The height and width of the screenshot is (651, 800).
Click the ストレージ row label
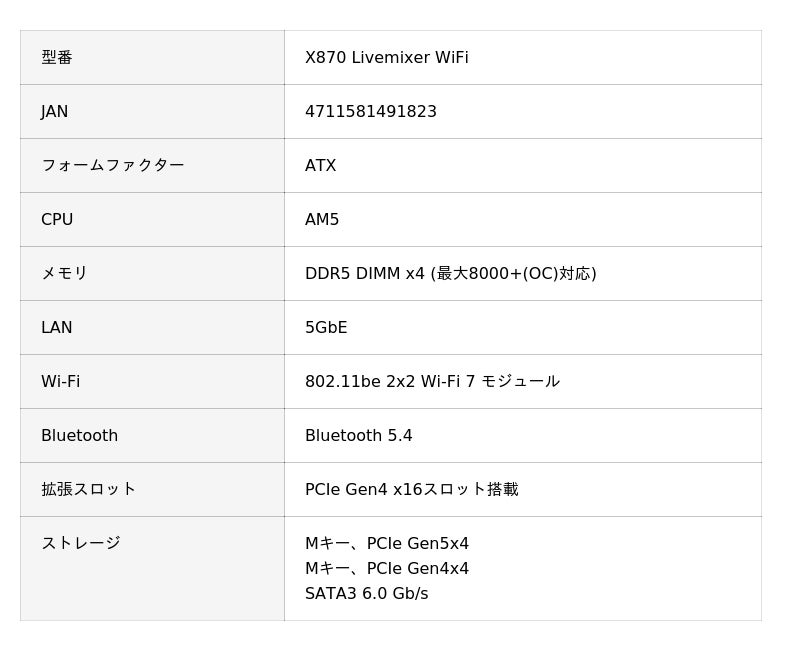80,544
